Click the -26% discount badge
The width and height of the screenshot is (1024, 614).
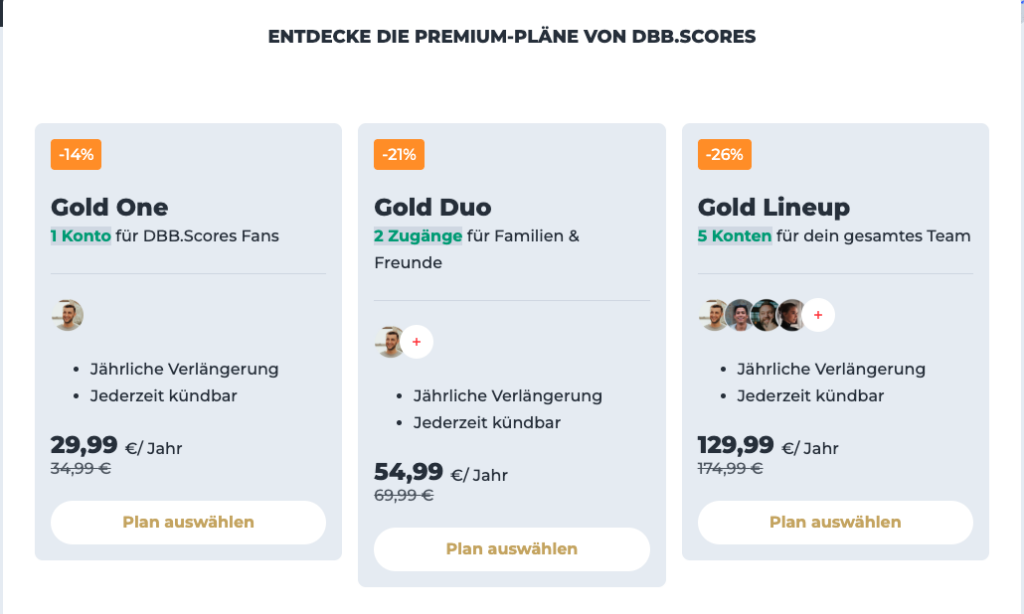[x=724, y=155]
